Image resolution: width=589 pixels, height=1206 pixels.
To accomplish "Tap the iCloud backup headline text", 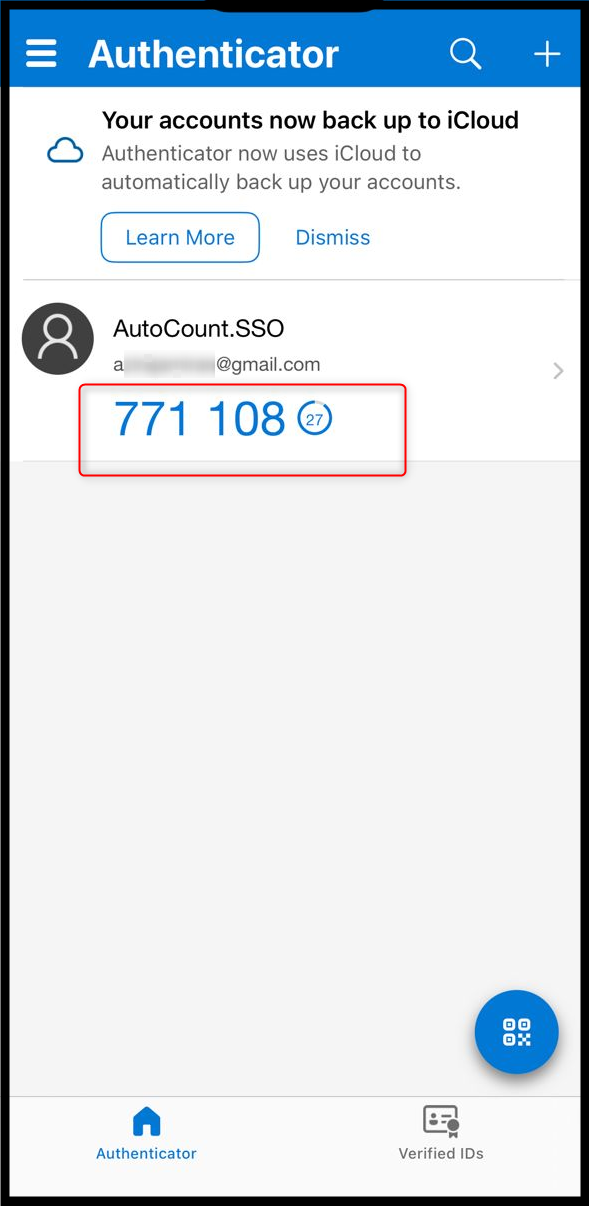I will click(x=310, y=121).
